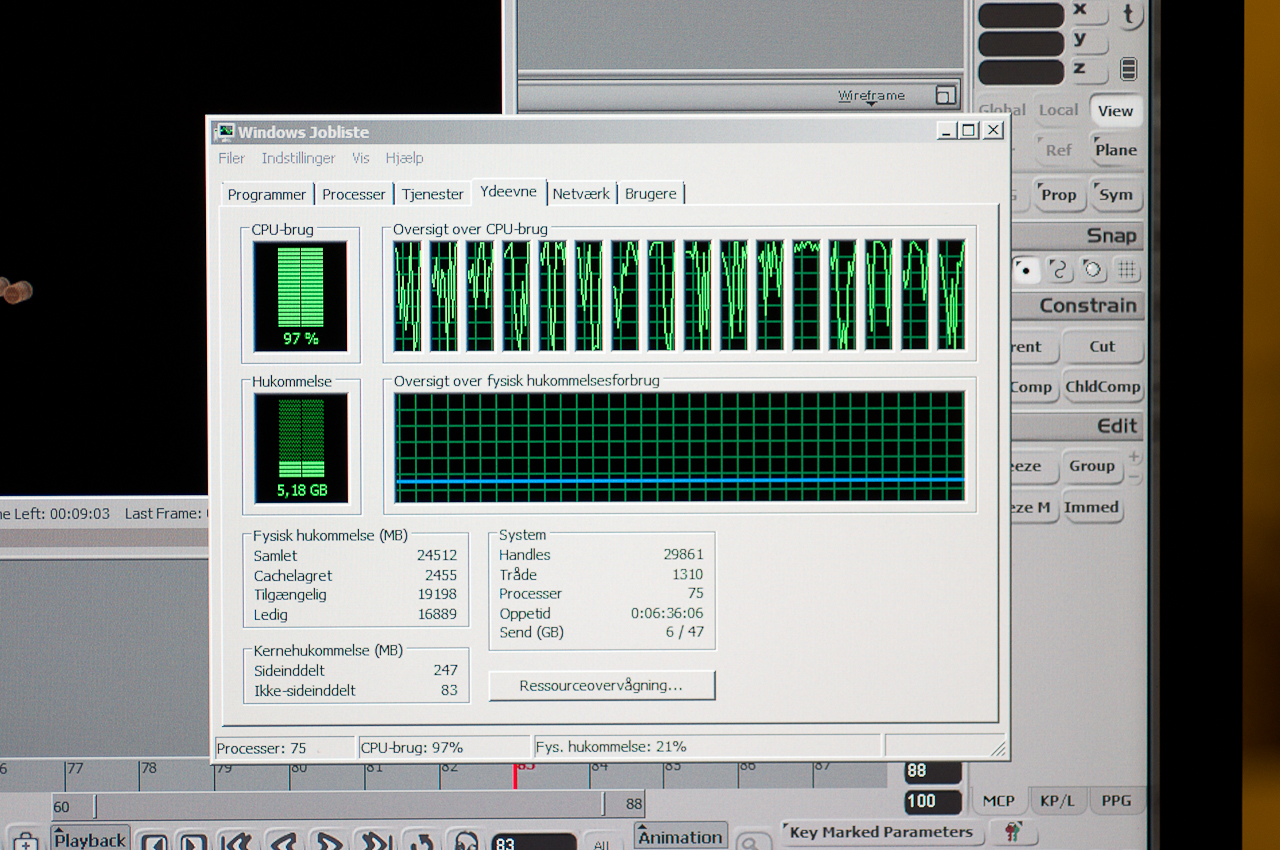This screenshot has width=1280, height=850.
Task: Click the magnifier icon beside Animation
Action: [754, 841]
